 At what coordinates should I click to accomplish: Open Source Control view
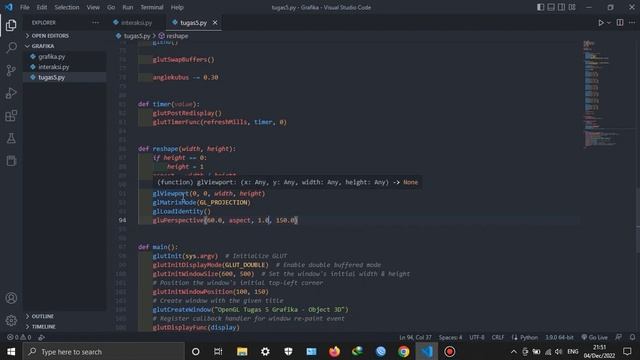pos(11,70)
